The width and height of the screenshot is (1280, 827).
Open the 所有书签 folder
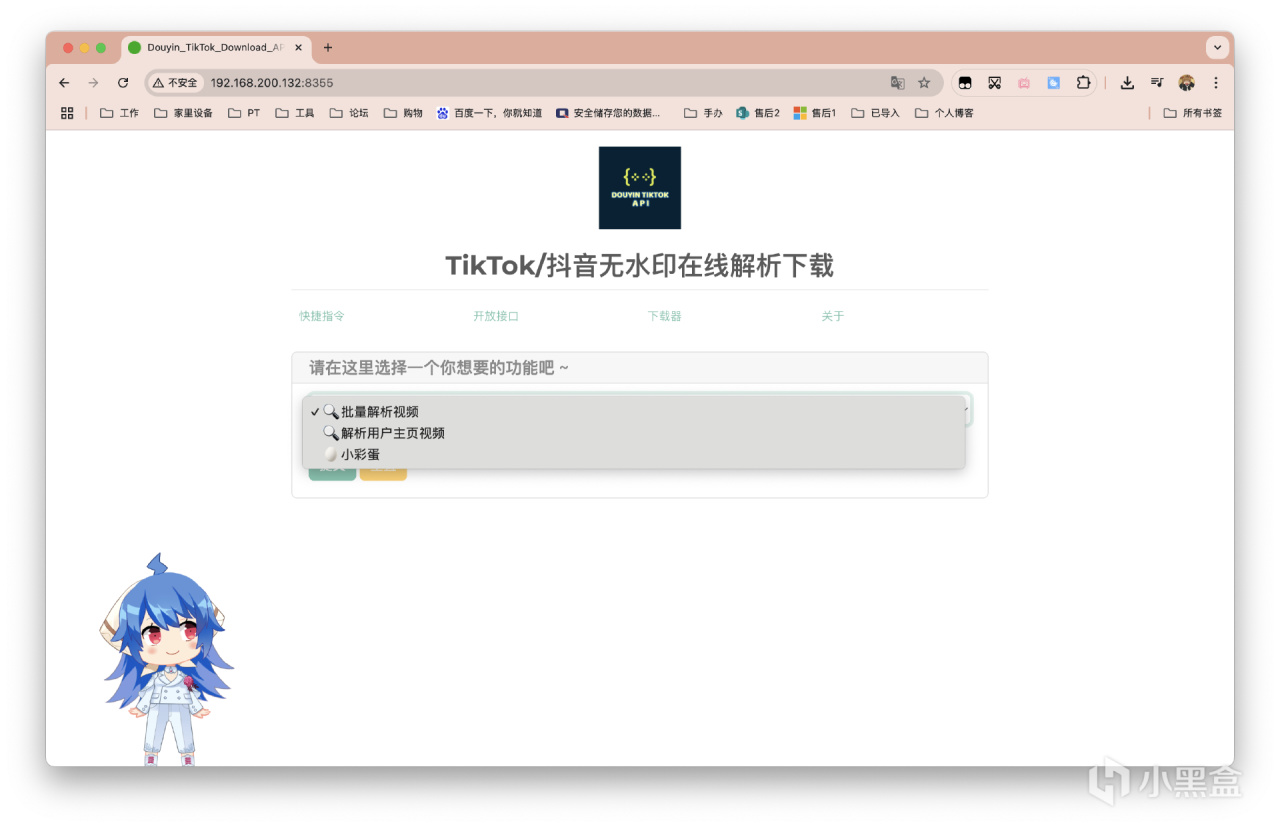pos(1193,113)
